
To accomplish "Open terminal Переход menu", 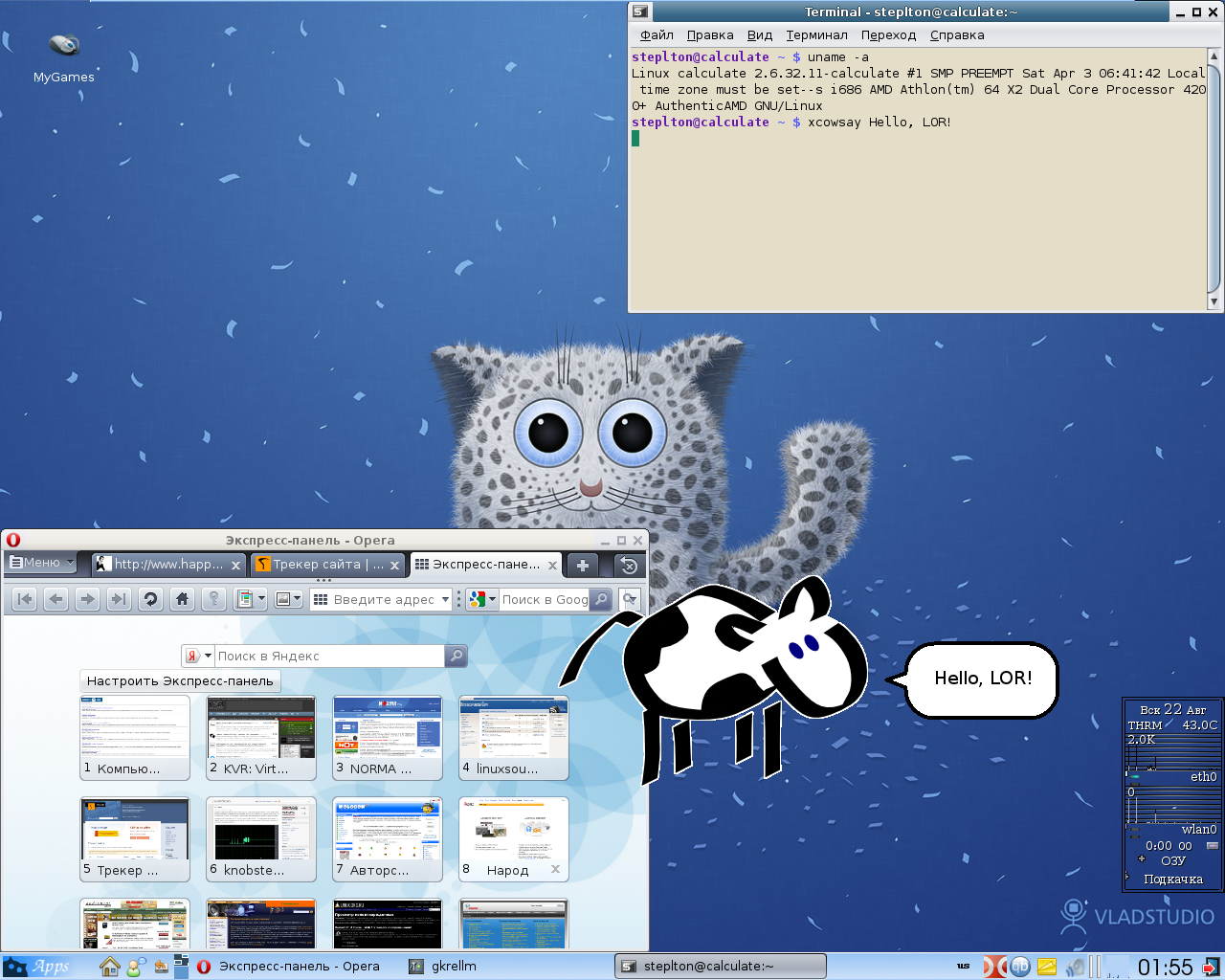I will click(x=888, y=35).
